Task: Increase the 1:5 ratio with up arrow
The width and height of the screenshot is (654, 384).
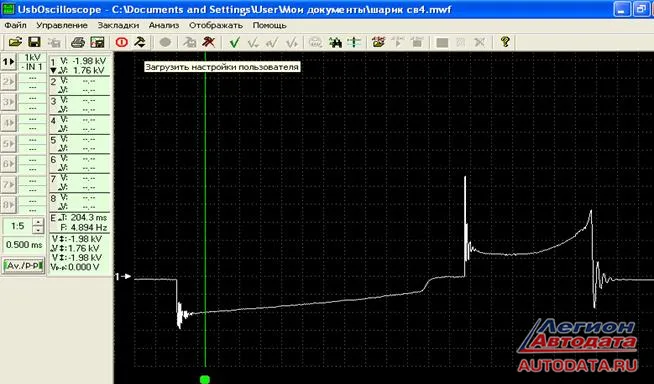Action: [38, 223]
